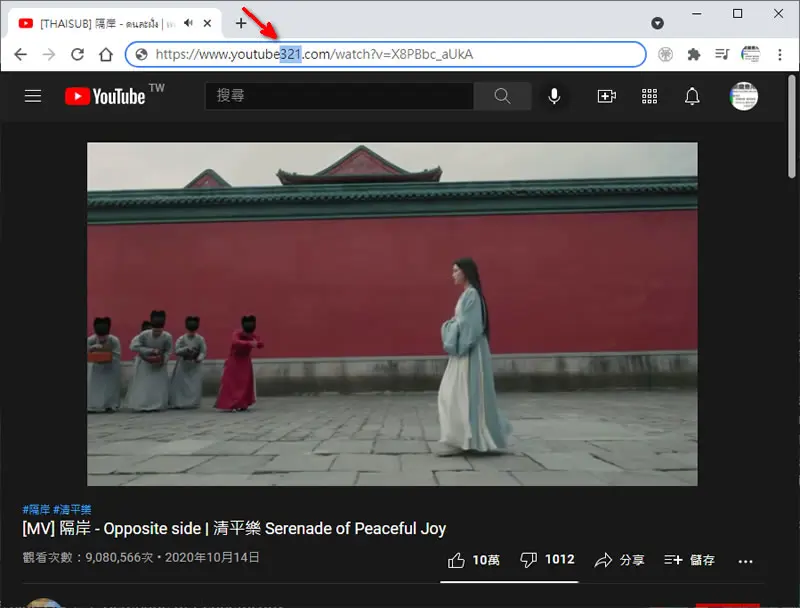Open the media control playlist icon

tap(722, 54)
